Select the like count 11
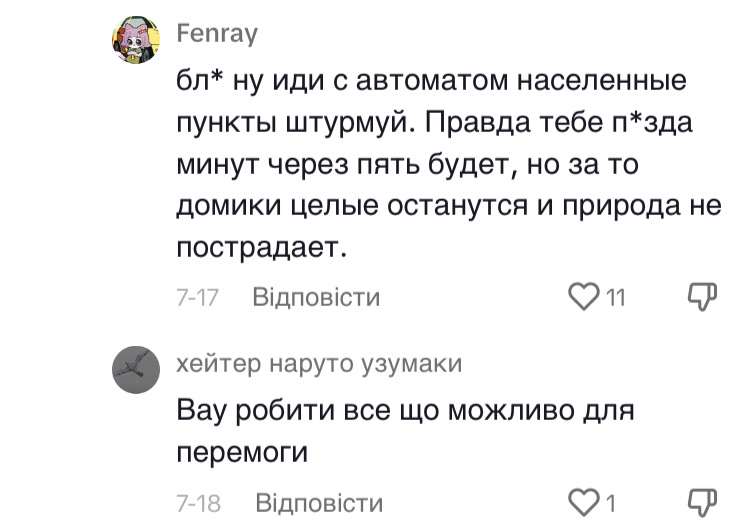 615,297
